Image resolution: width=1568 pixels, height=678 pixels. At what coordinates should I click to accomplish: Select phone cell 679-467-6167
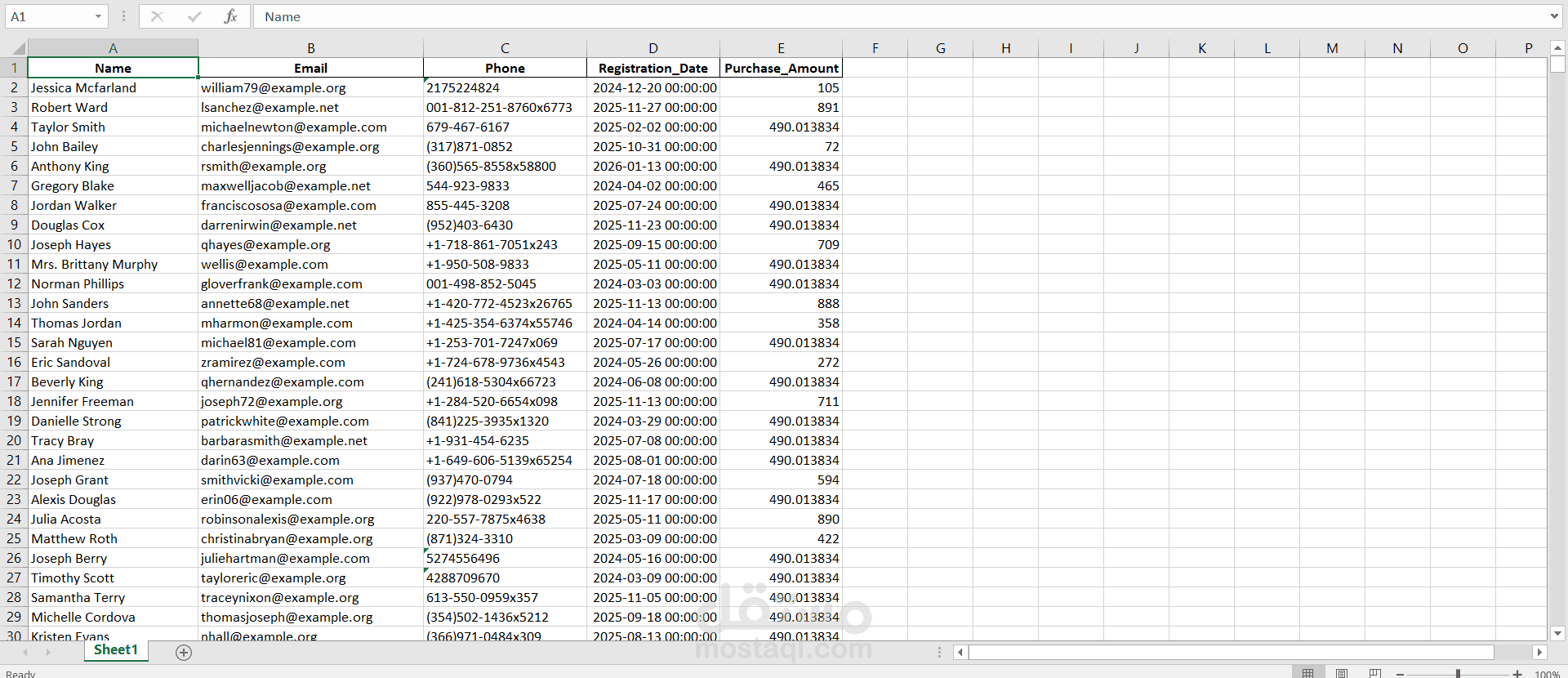tap(505, 127)
